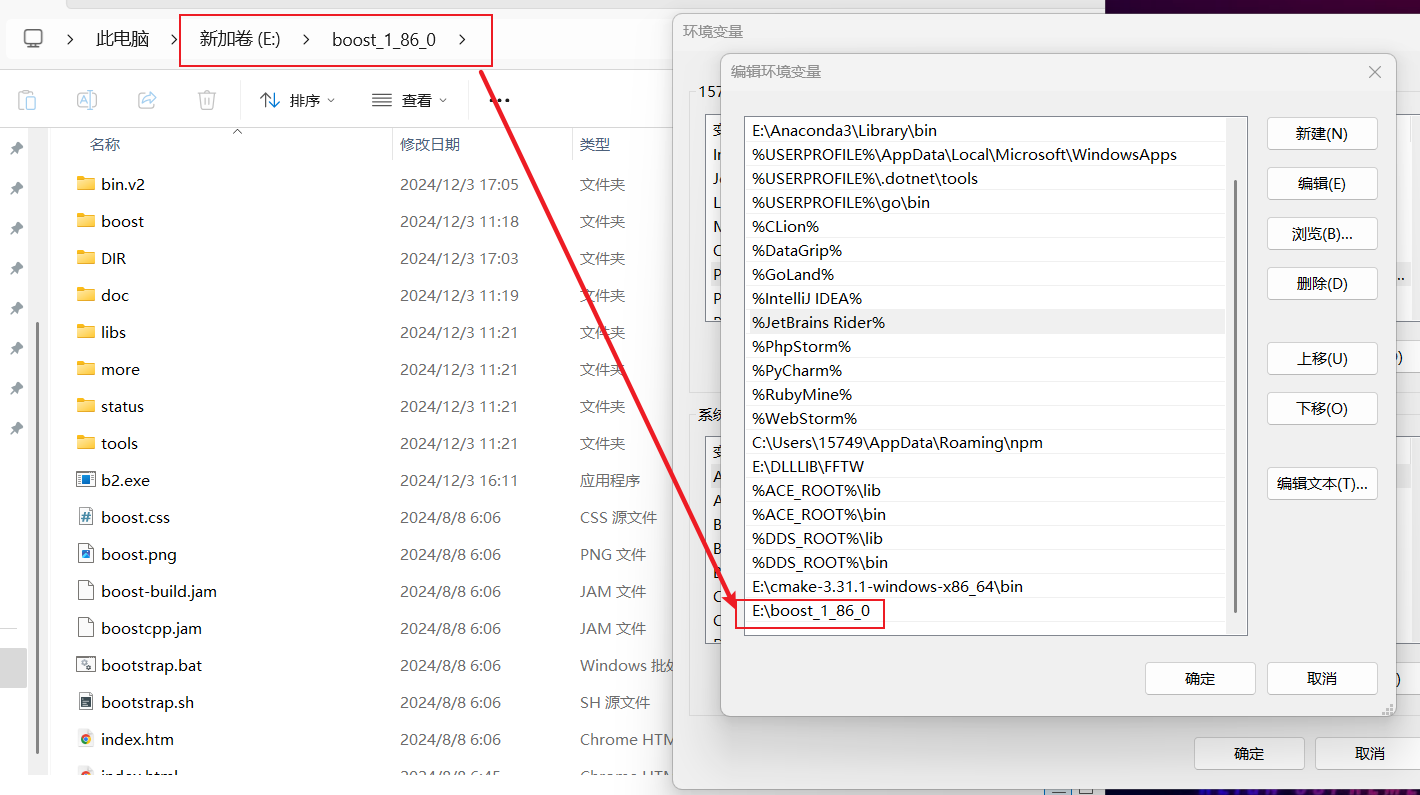The height and width of the screenshot is (795, 1420).
Task: Select the E:\boost_1_86_0 path entry
Action: [x=811, y=611]
